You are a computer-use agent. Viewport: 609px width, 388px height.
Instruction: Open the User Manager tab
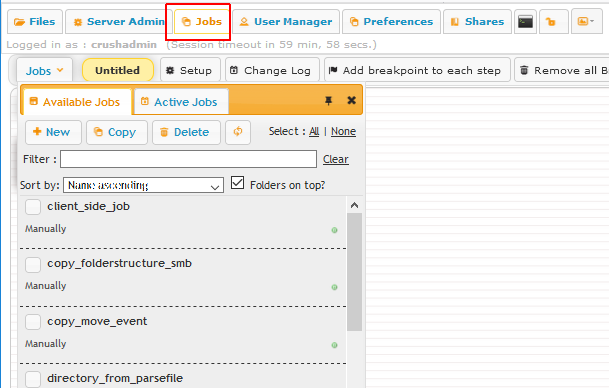click(x=286, y=22)
